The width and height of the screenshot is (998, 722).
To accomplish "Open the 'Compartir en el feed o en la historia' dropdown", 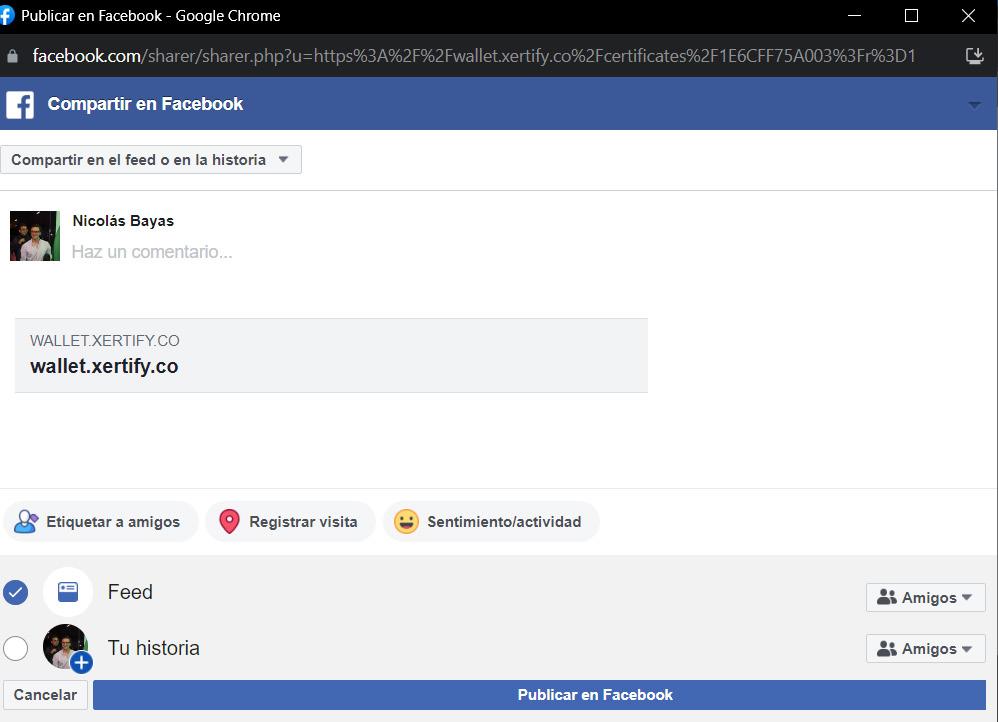I will click(151, 160).
